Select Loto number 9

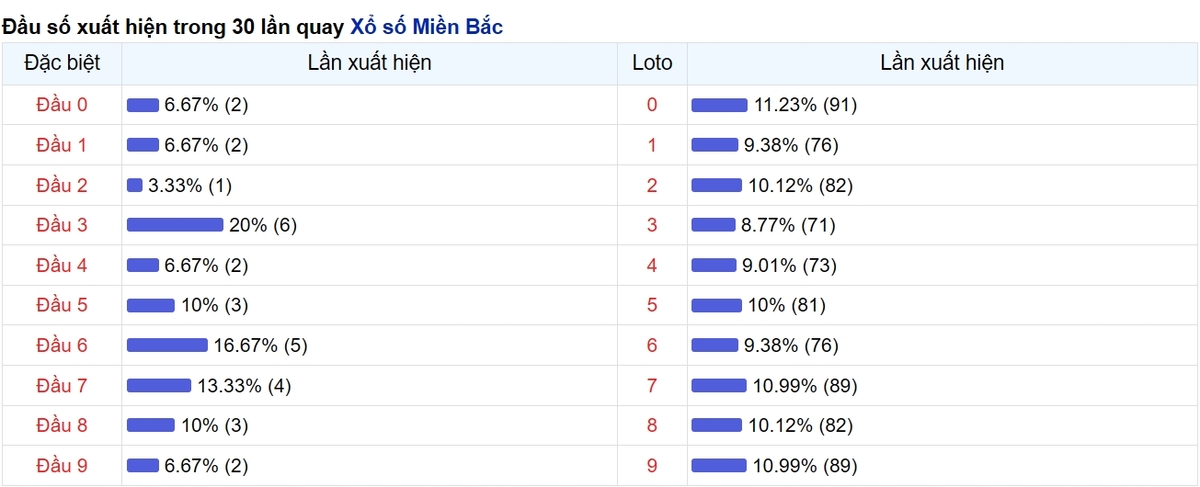pyautogui.click(x=653, y=465)
